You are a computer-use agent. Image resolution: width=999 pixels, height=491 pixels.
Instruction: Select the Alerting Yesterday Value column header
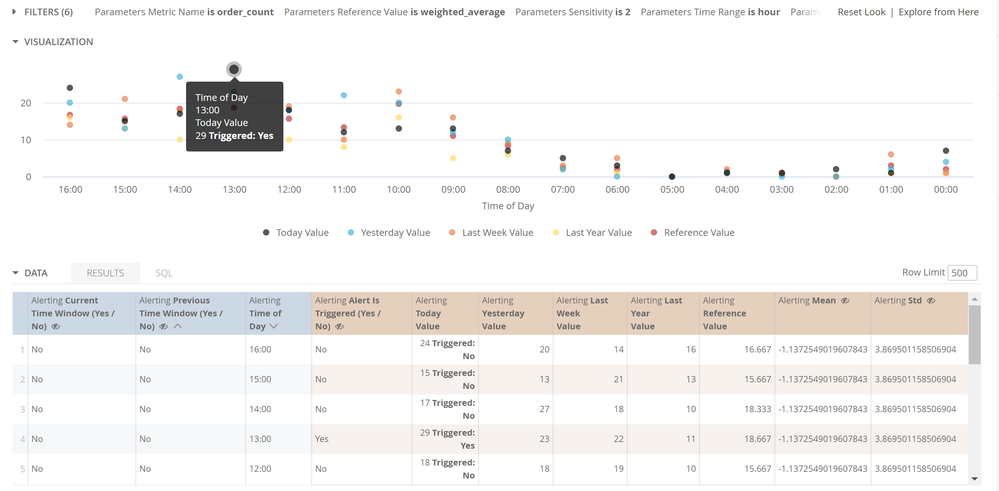(515, 313)
